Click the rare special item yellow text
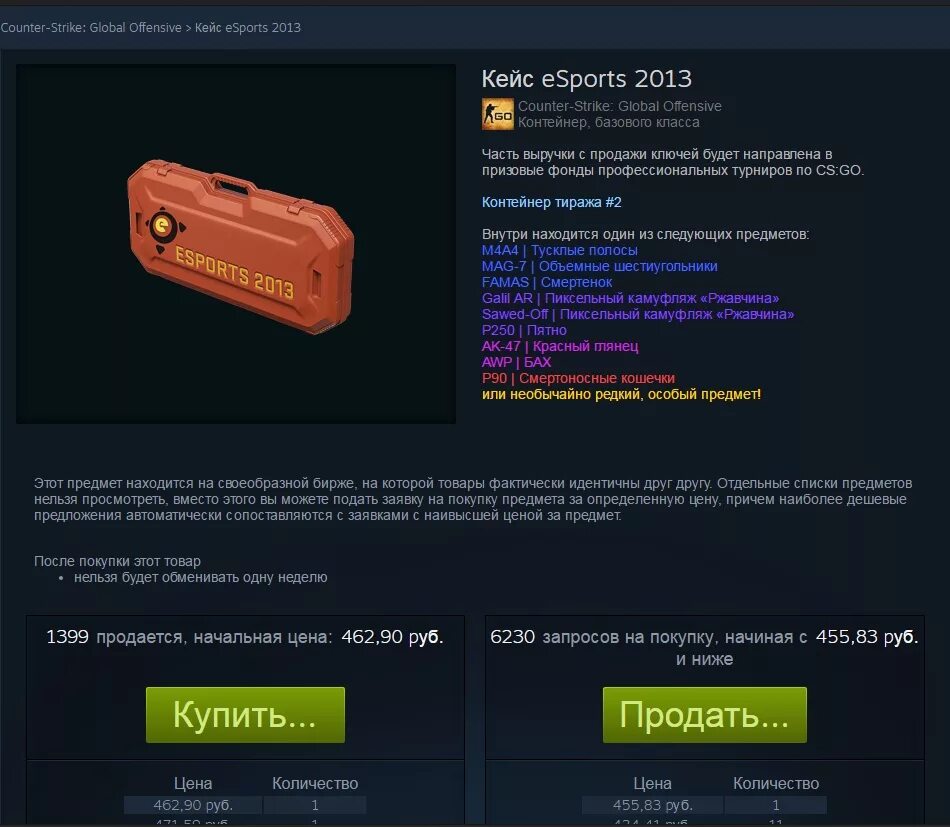 point(621,394)
